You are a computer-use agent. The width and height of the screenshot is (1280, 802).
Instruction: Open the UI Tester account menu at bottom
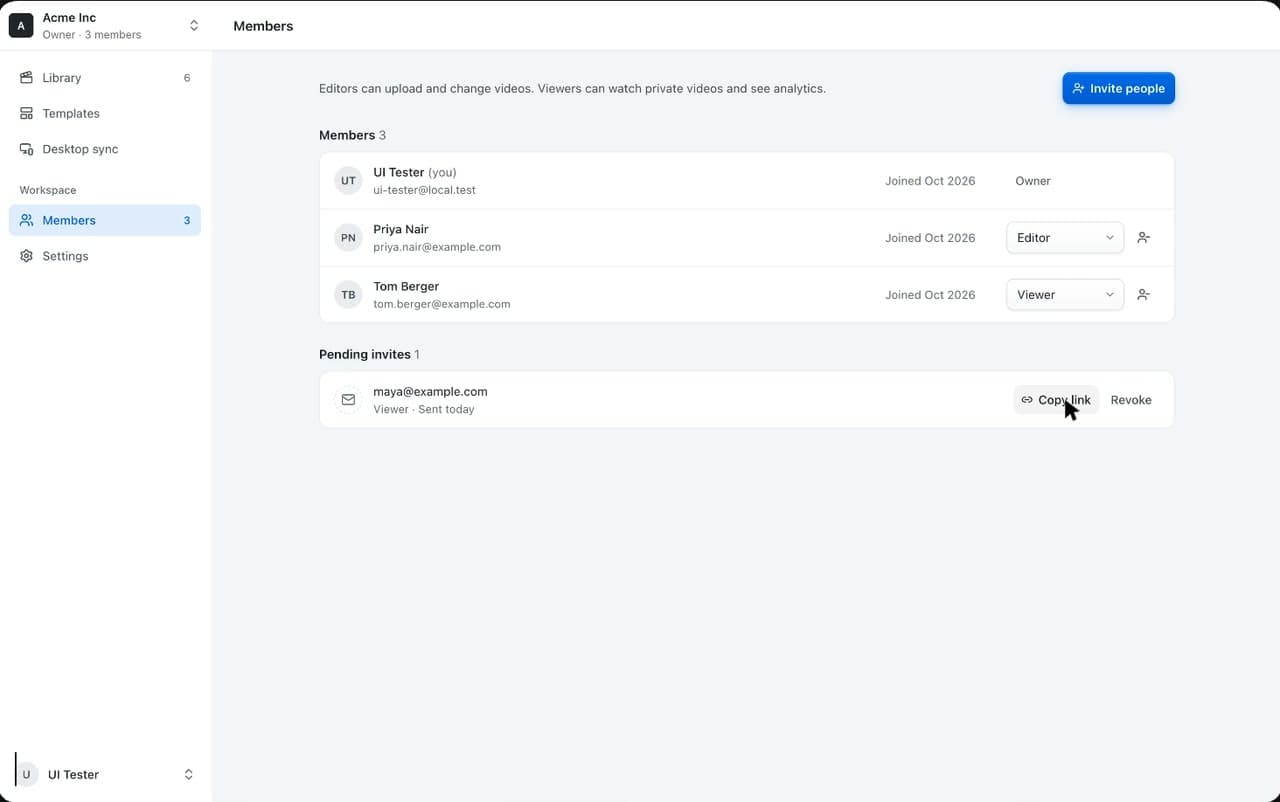[105, 774]
